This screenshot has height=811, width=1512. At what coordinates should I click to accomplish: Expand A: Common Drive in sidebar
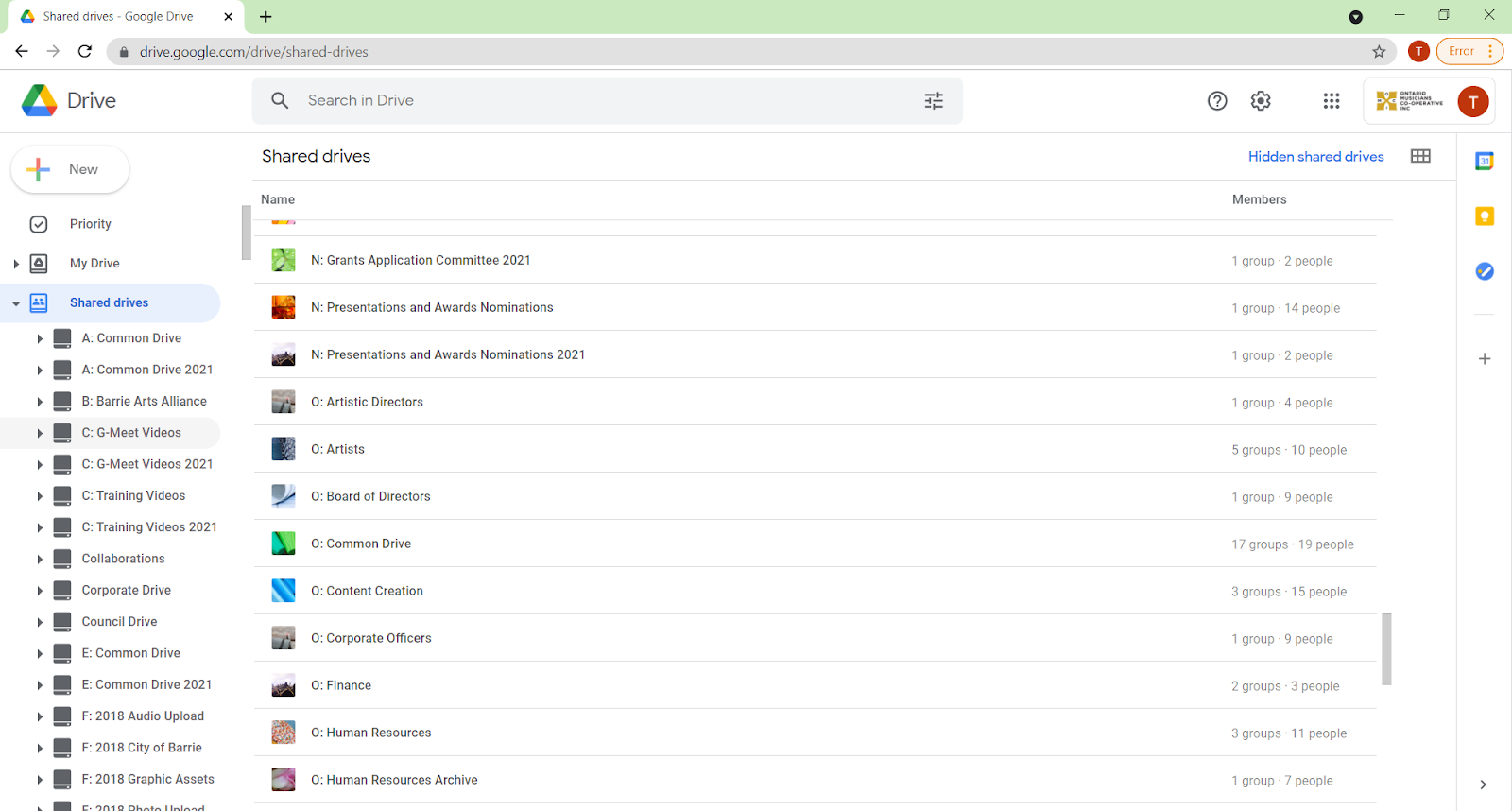click(40, 338)
